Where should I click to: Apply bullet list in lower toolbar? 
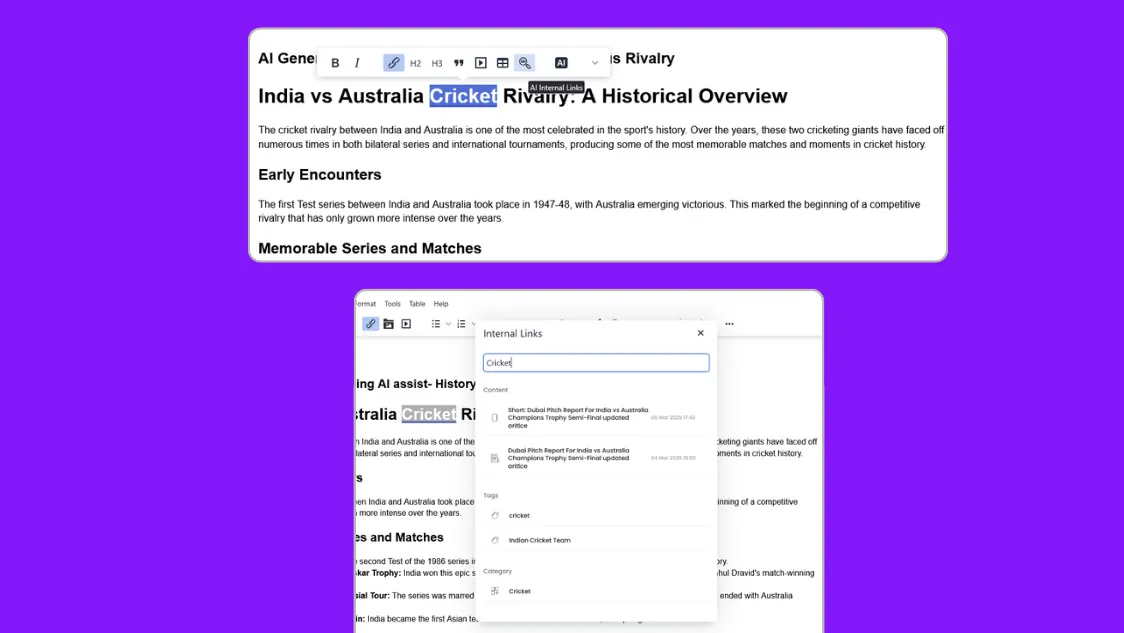(435, 324)
